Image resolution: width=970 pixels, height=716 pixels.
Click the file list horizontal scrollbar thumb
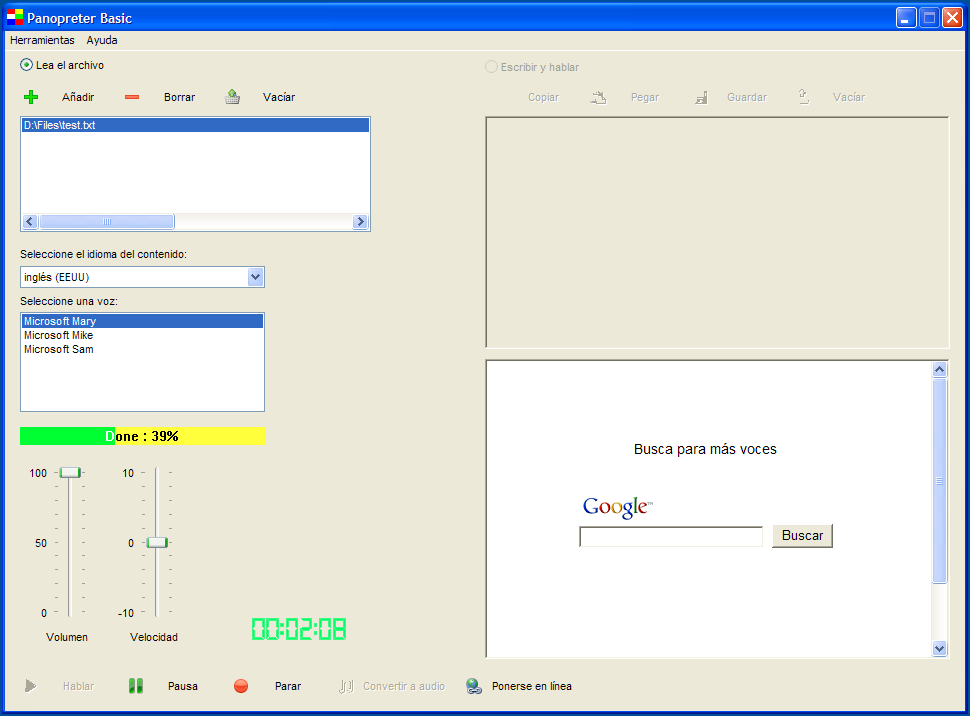pyautogui.click(x=107, y=222)
